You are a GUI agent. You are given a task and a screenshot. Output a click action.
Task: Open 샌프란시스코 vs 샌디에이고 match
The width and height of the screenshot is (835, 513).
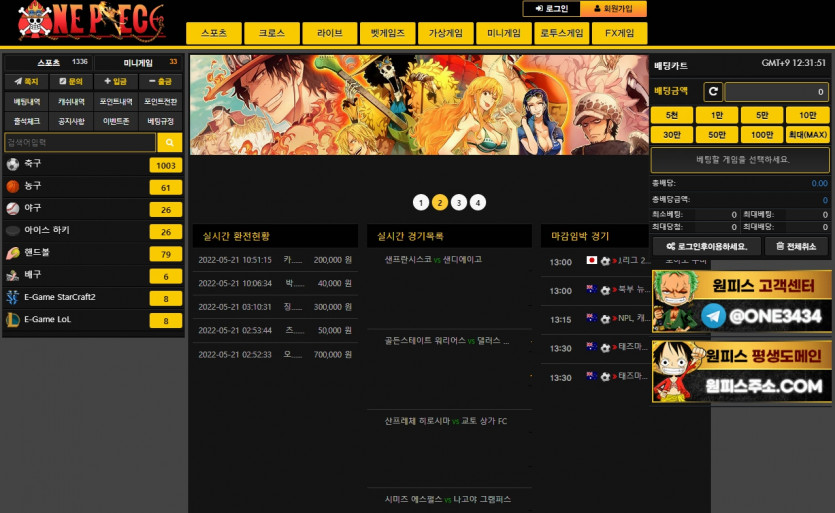[433, 259]
